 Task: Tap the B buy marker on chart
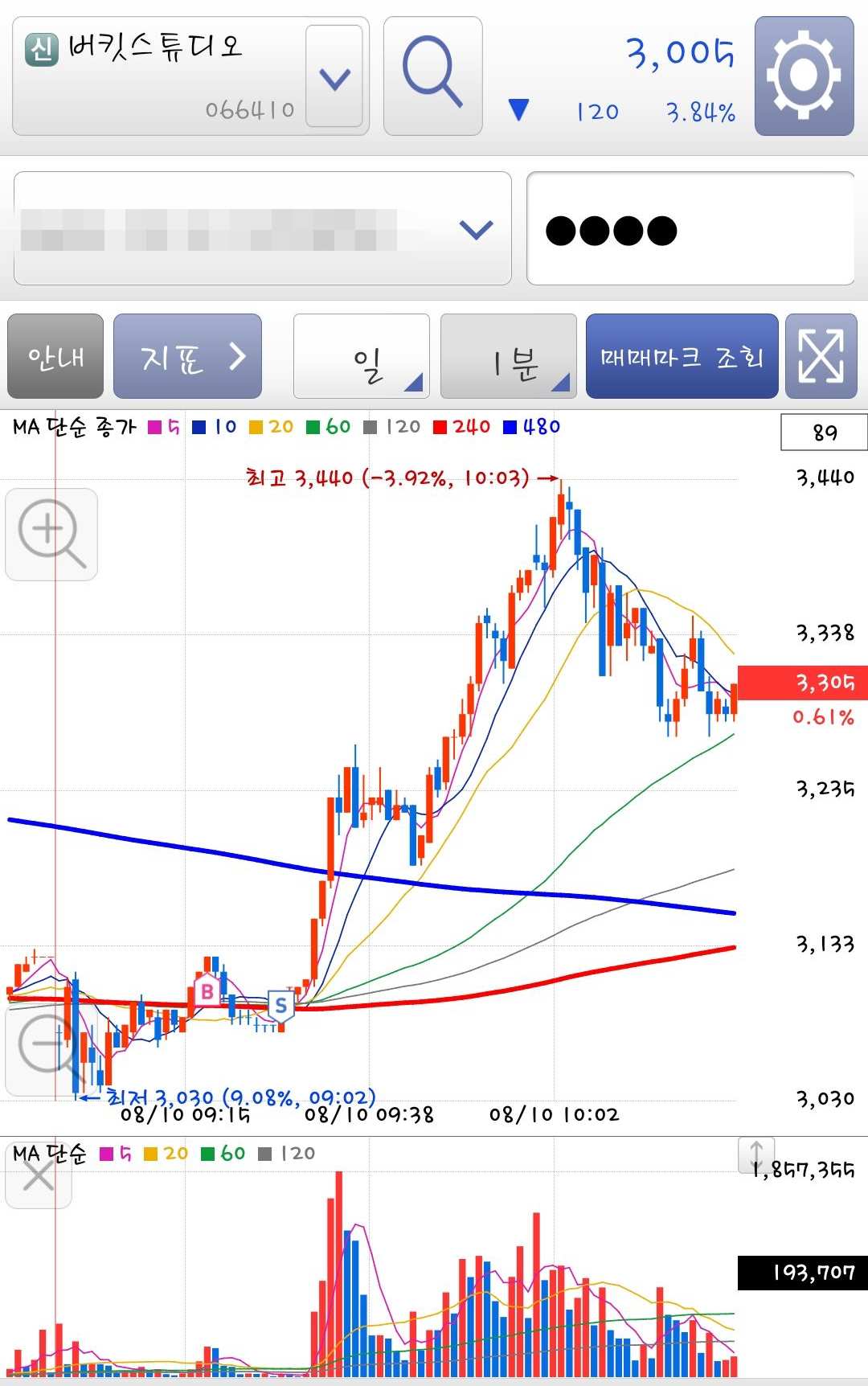click(x=207, y=991)
